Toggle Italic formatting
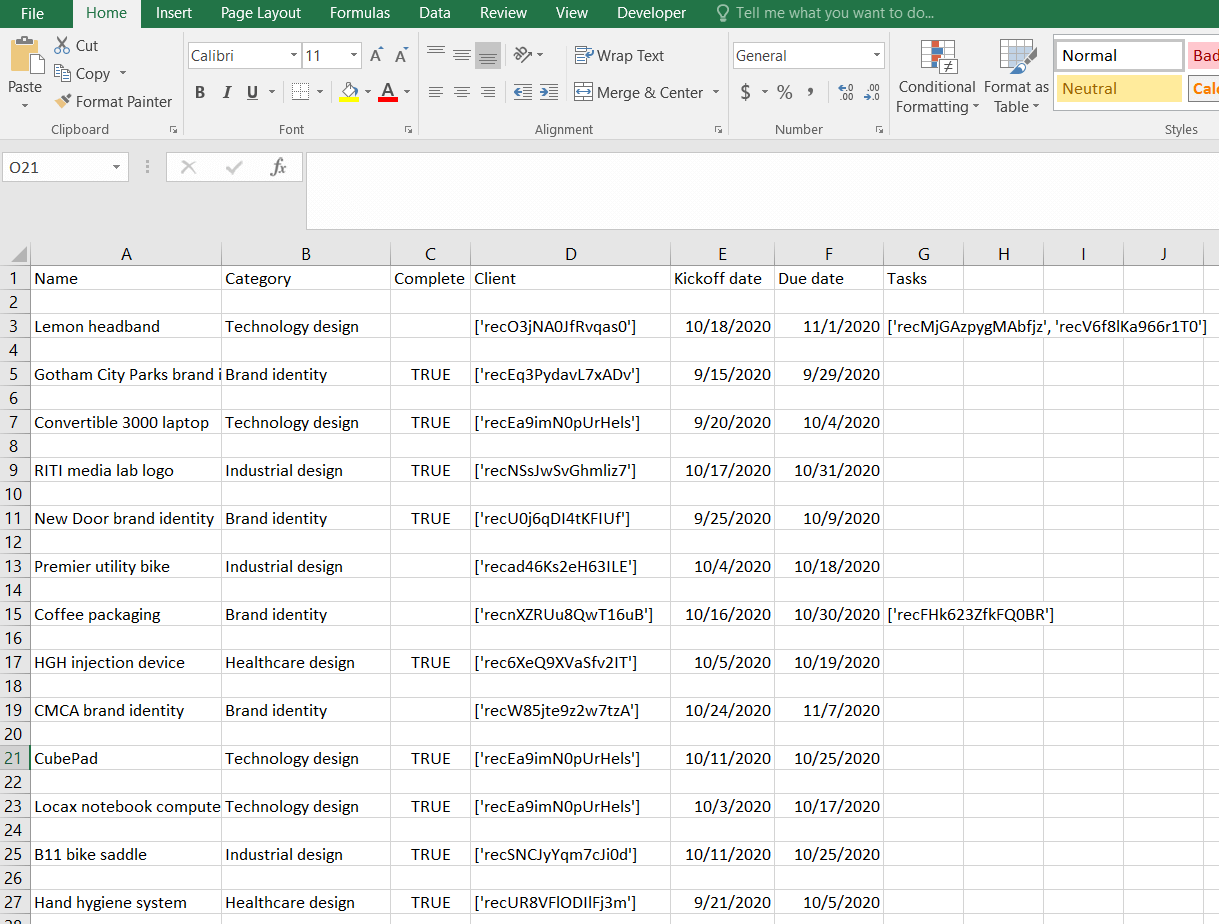Screen dimensions: 1219x924 click(x=227, y=92)
